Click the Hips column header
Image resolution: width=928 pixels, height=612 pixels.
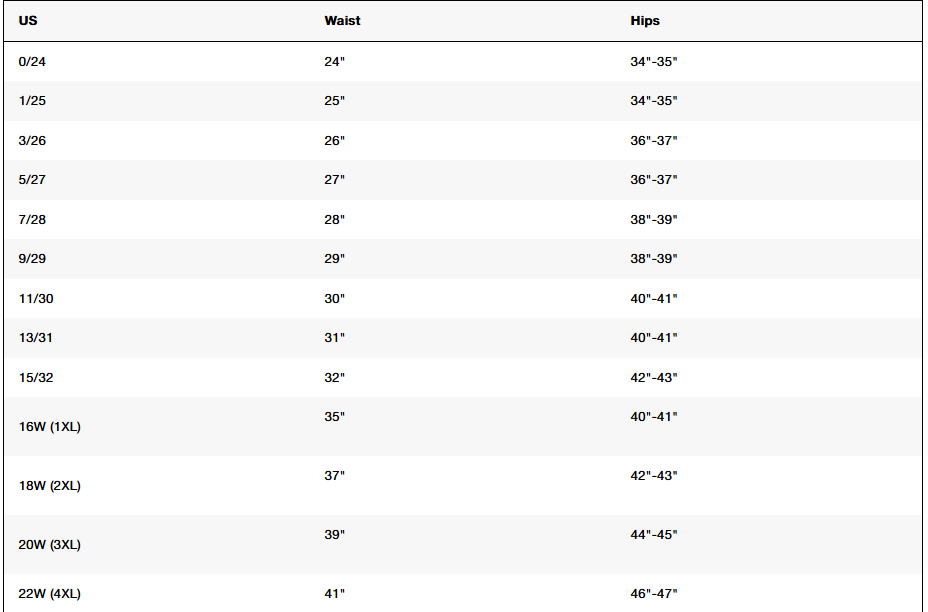coord(645,21)
